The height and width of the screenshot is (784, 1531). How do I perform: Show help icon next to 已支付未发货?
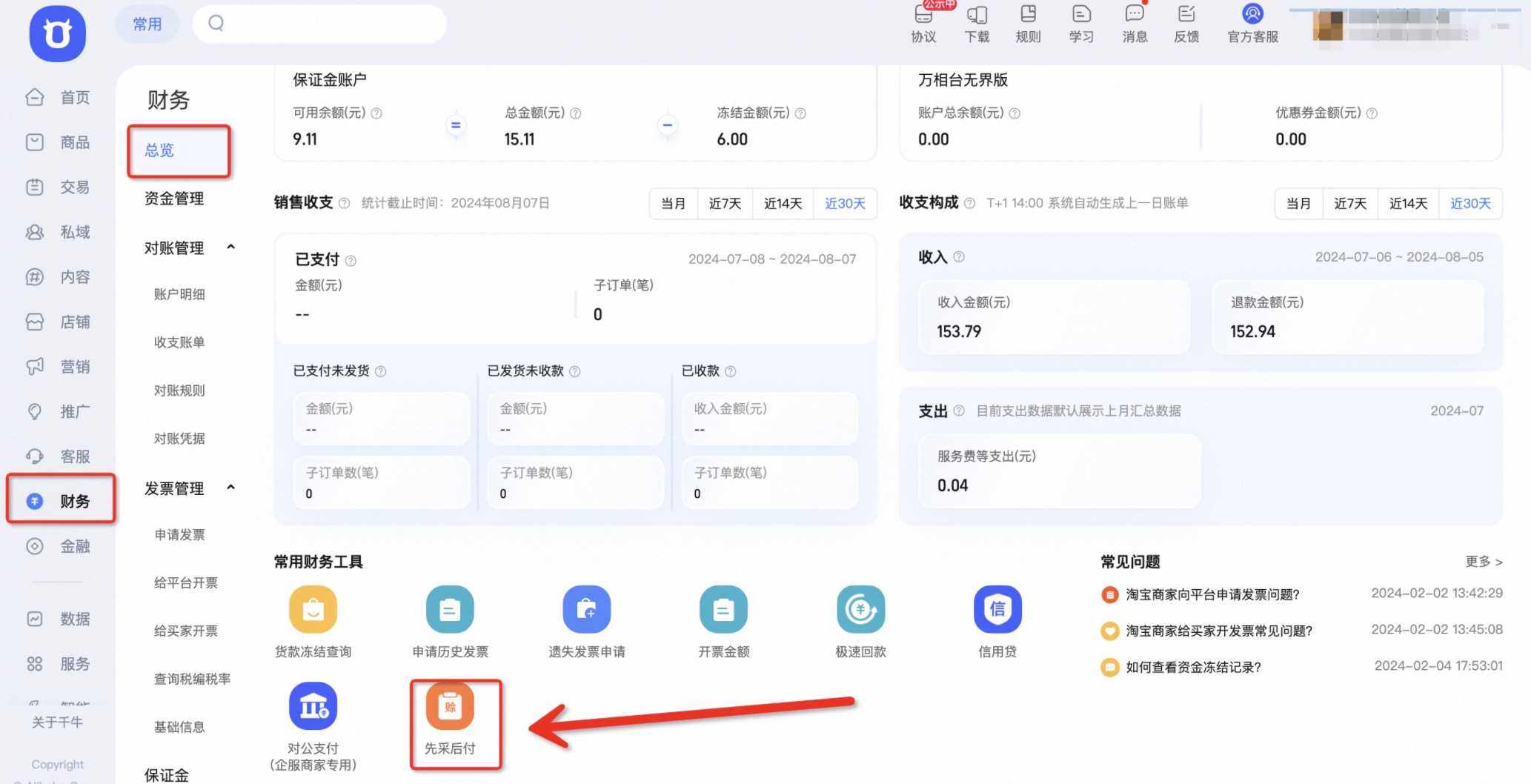[380, 371]
